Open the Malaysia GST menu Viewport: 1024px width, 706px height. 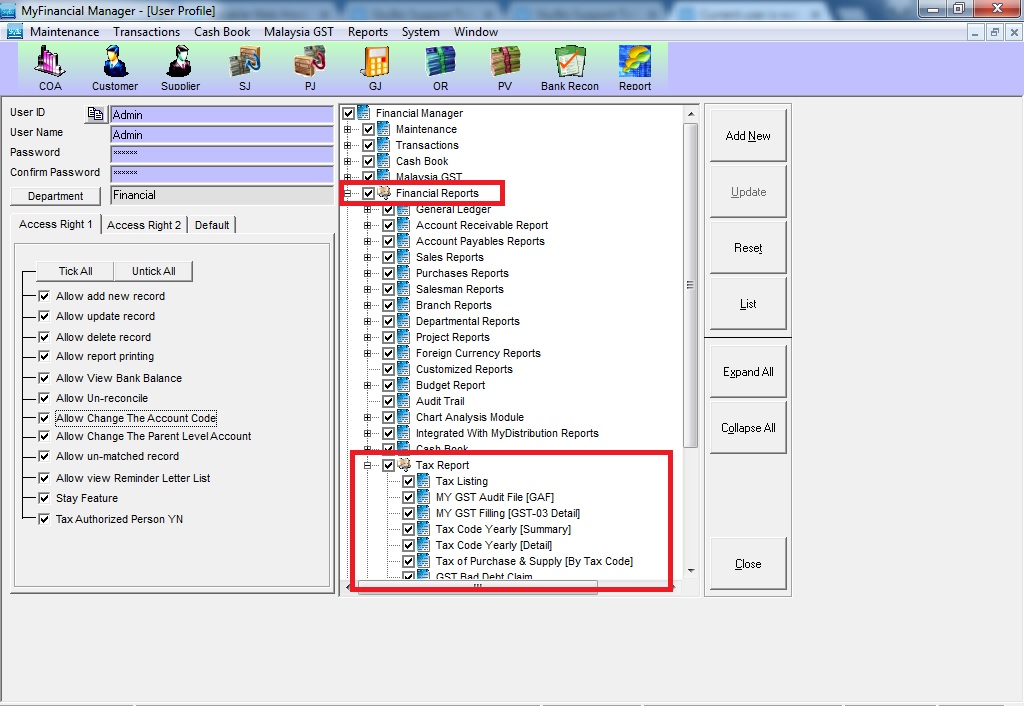pyautogui.click(x=298, y=32)
